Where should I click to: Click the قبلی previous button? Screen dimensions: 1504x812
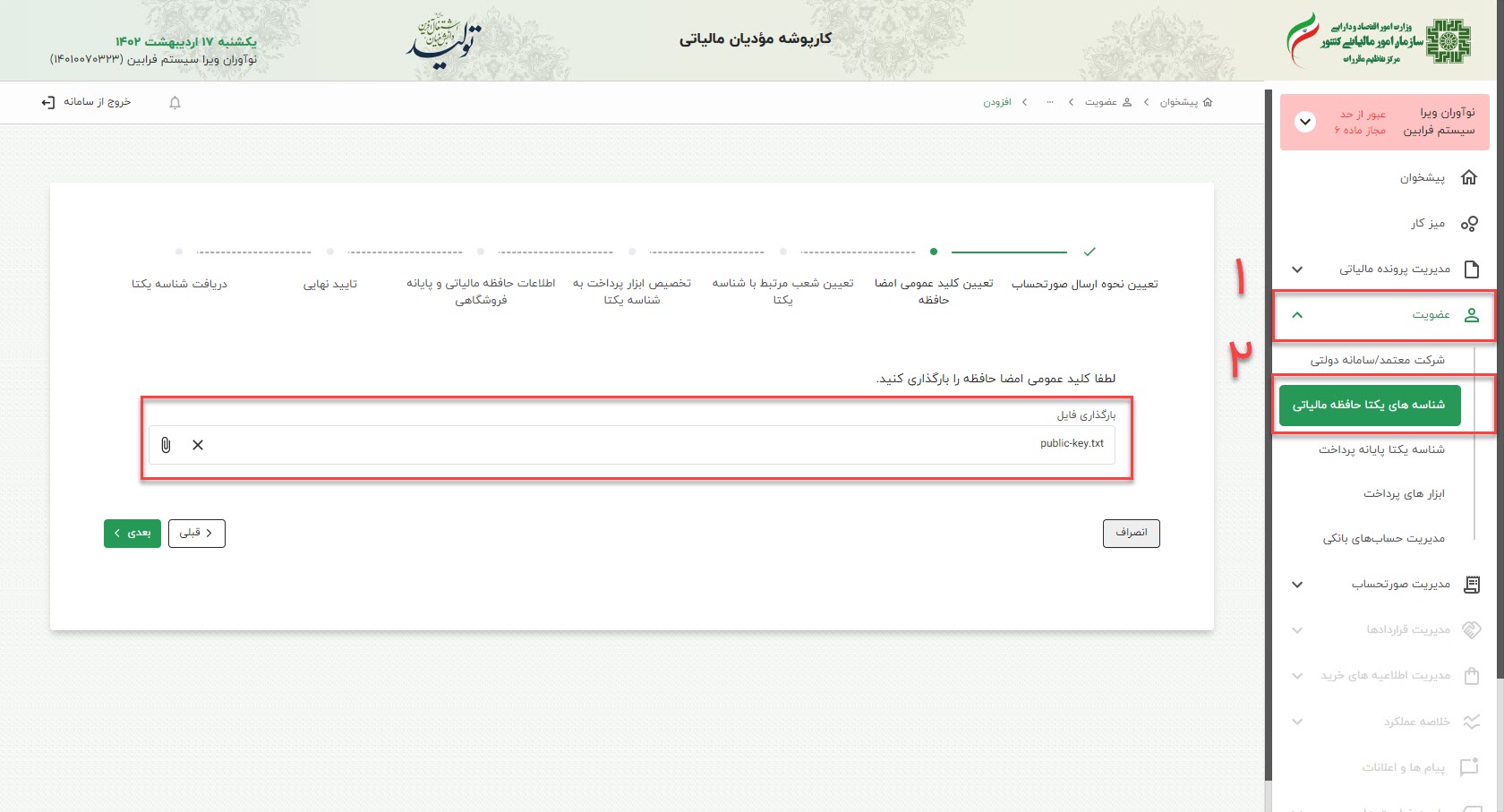click(x=196, y=534)
